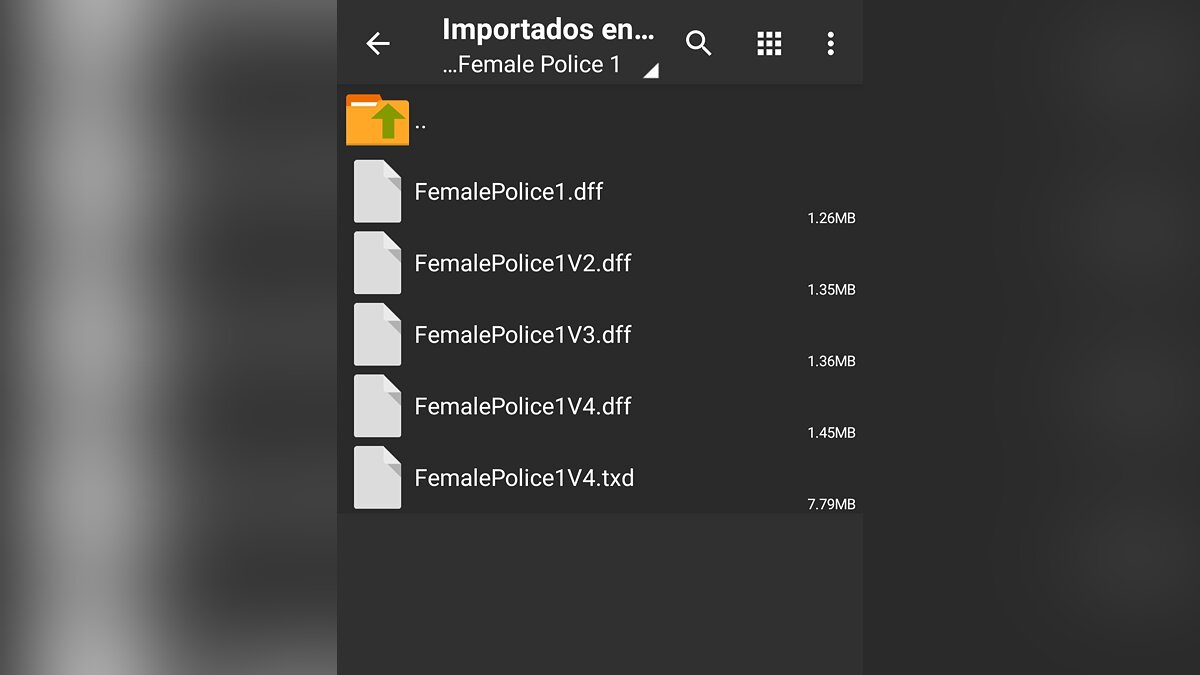Viewport: 1200px width, 675px height.
Task: Click the FemalePolice1.dff file icon
Action: coord(378,191)
